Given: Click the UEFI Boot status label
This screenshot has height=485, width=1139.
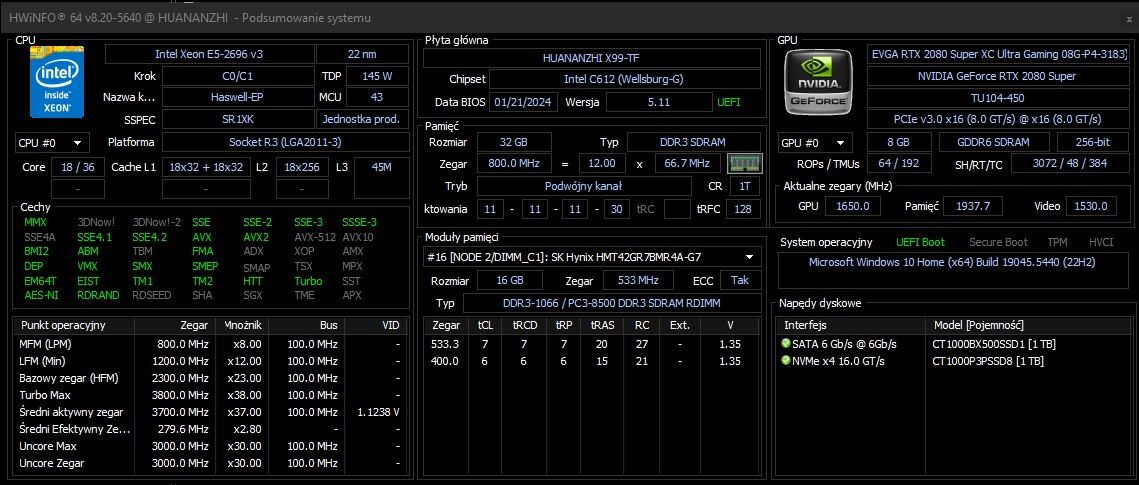Looking at the screenshot, I should pyautogui.click(x=920, y=242).
